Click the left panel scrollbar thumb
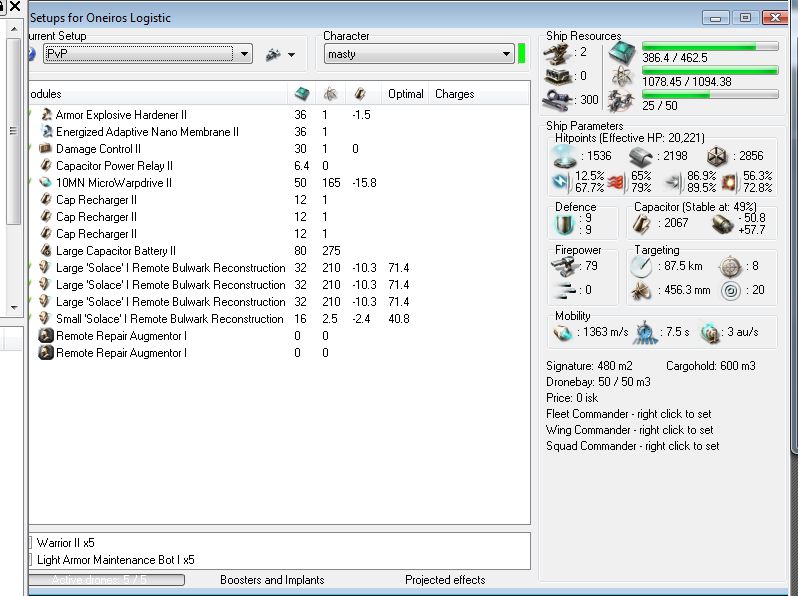The image size is (800, 596). pos(14,131)
